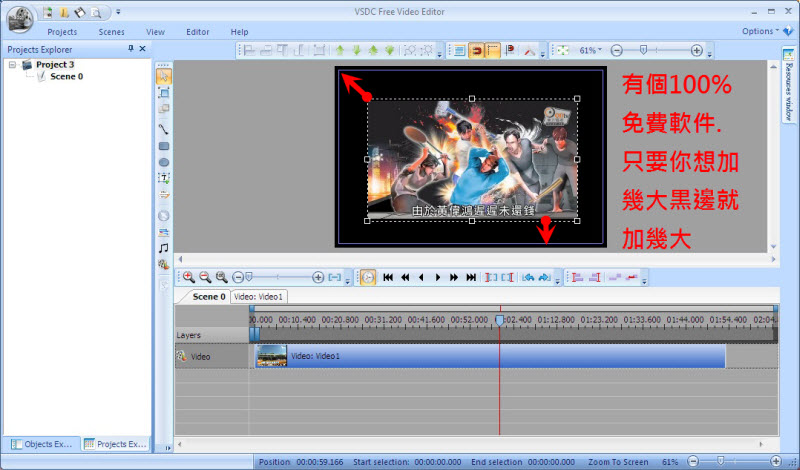The image size is (800, 470).
Task: Open the Projects menu
Action: pos(62,32)
